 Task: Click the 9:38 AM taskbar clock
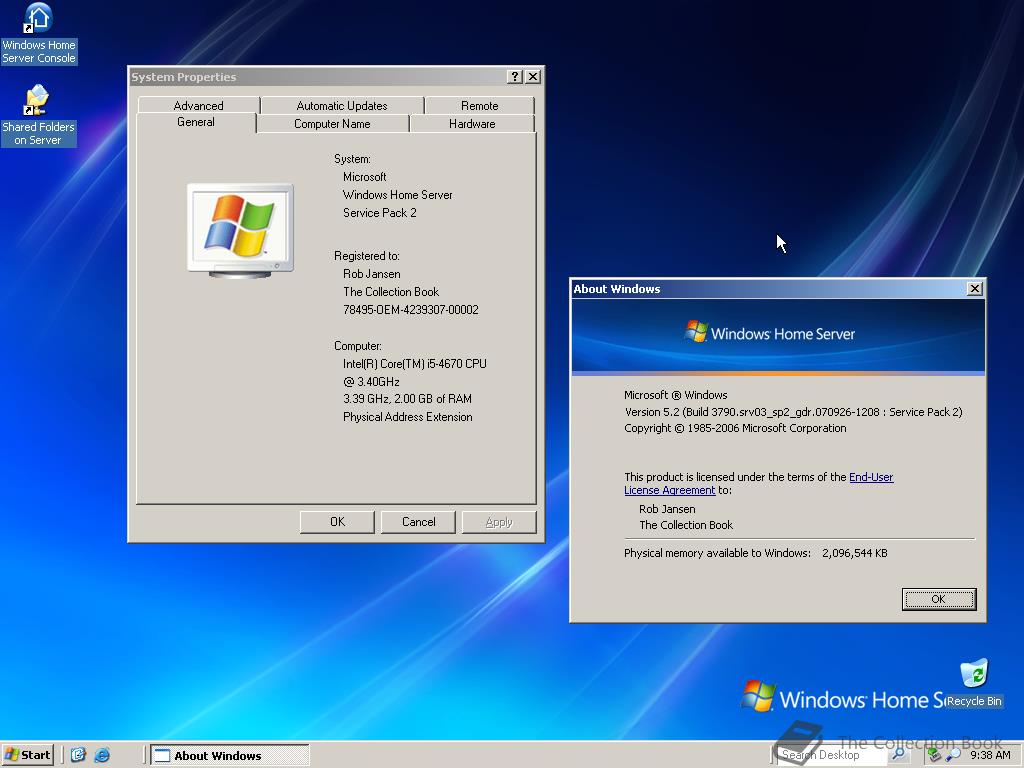[990, 755]
